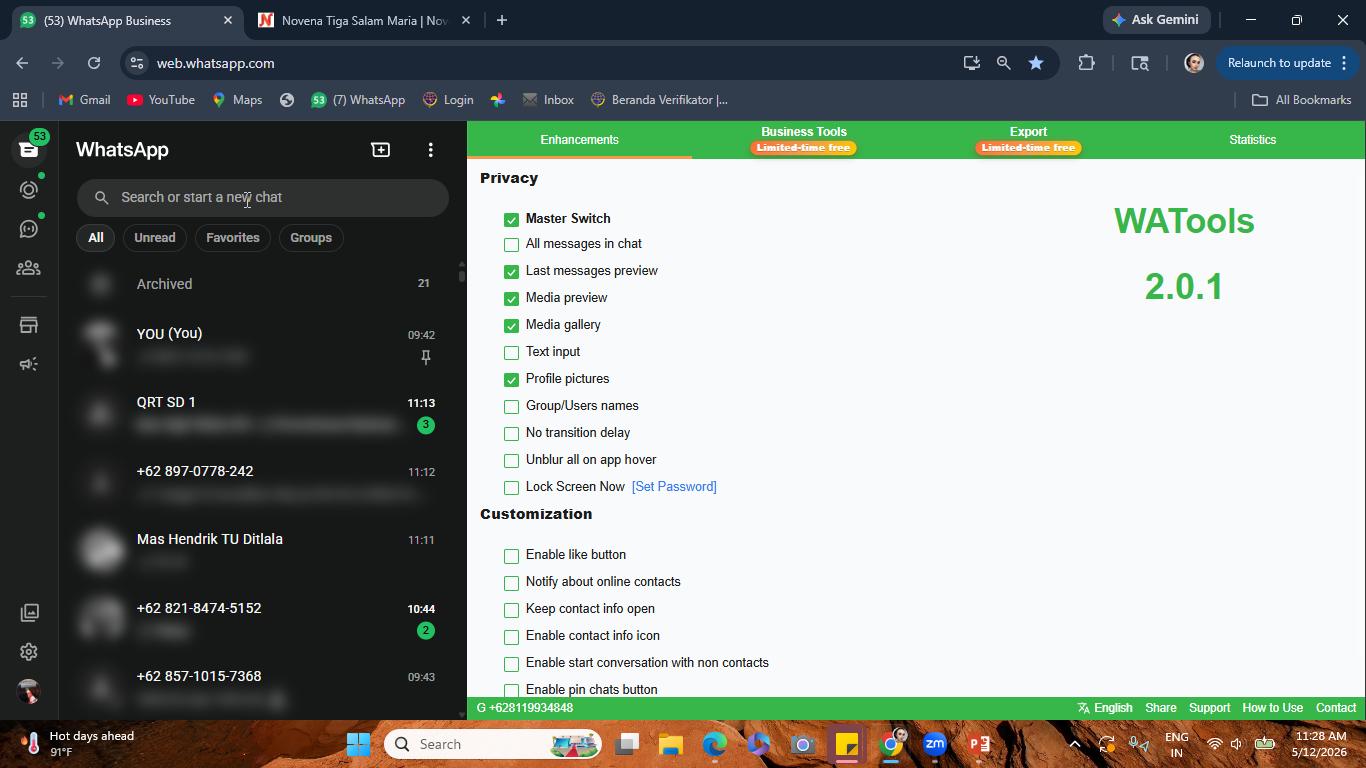Screen dimensions: 1366x768
Task: Open business tools storefront icon
Action: [29, 325]
